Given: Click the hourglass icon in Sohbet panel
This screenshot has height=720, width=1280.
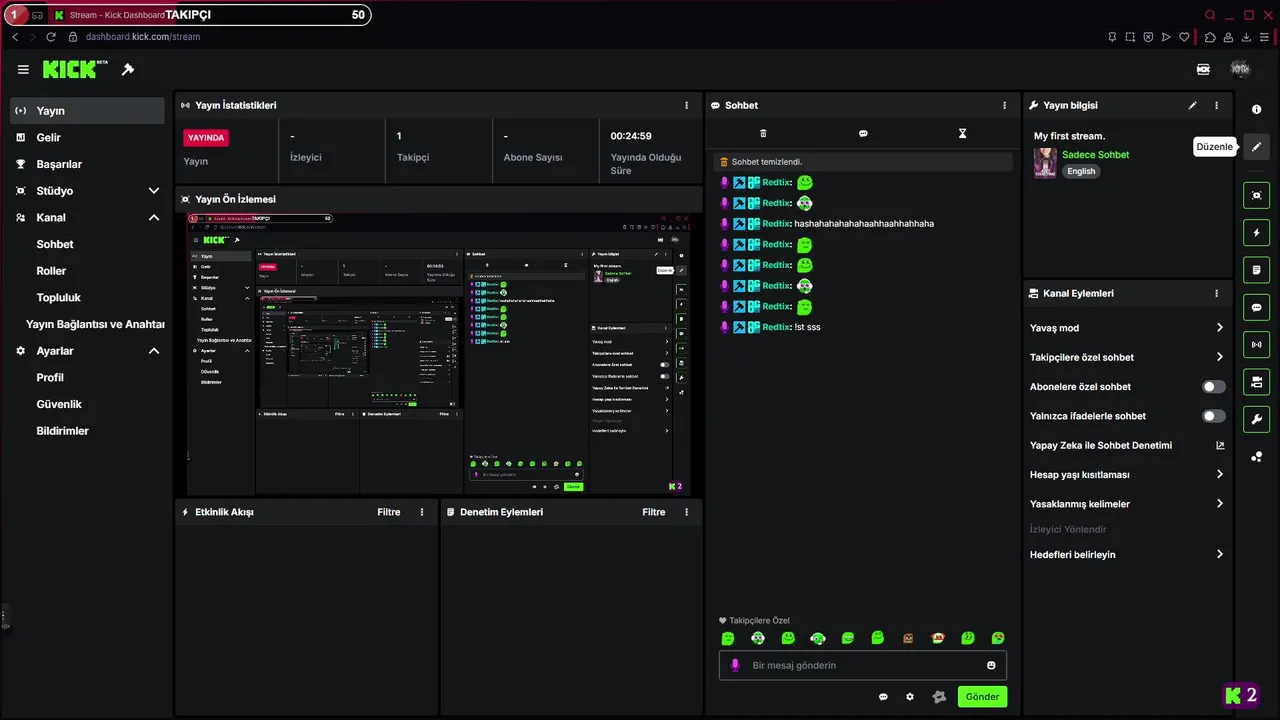Looking at the screenshot, I should tap(962, 133).
